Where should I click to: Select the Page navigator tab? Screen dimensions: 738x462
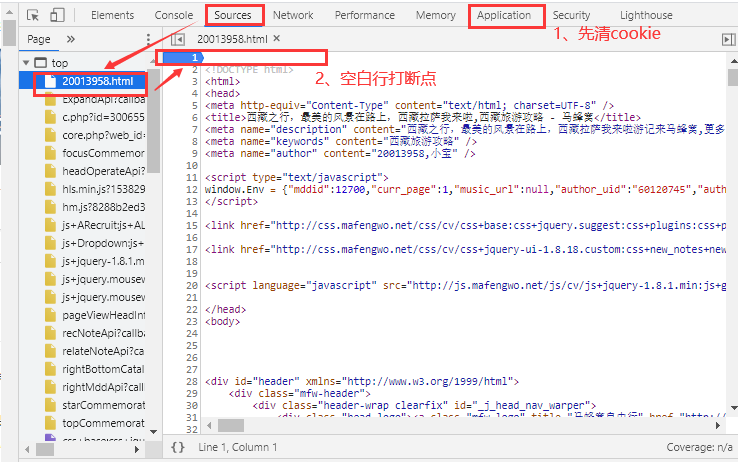39,39
